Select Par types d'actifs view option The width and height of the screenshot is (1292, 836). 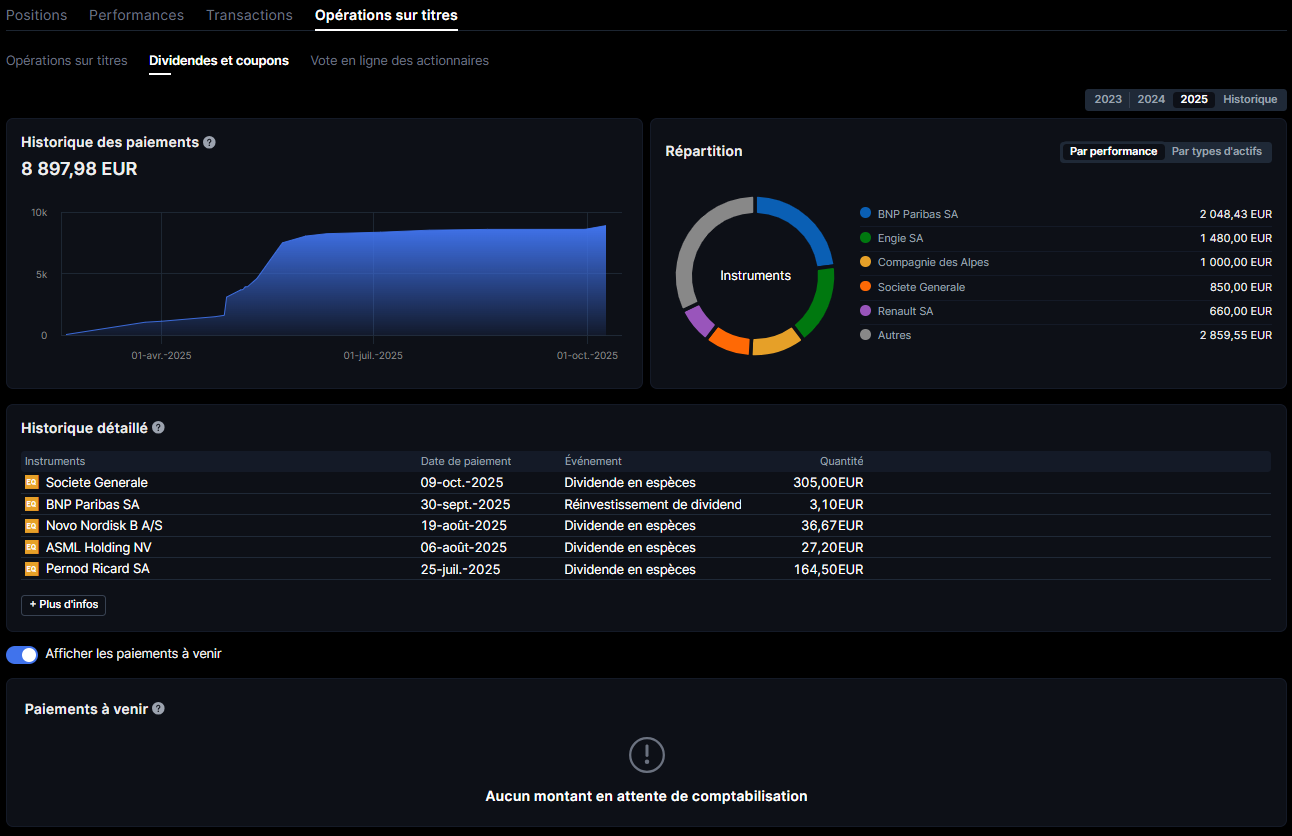coord(1217,152)
